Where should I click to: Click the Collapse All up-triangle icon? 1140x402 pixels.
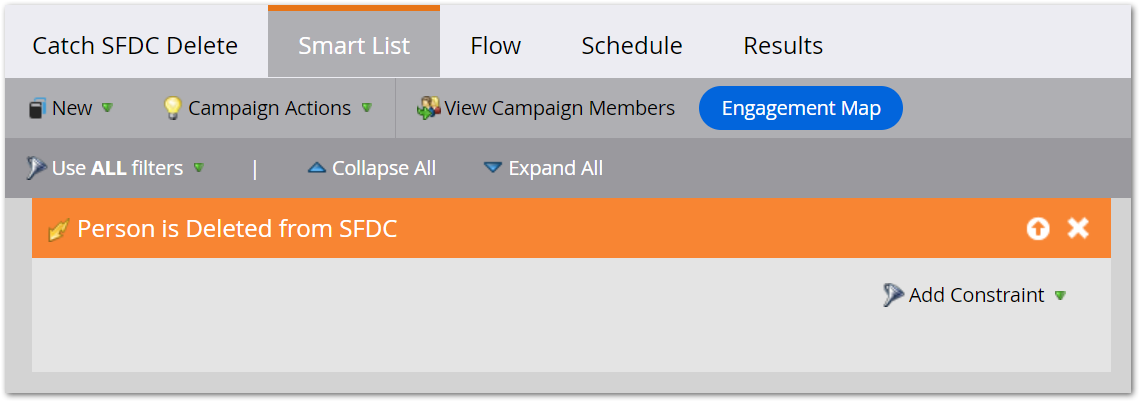(x=317, y=168)
